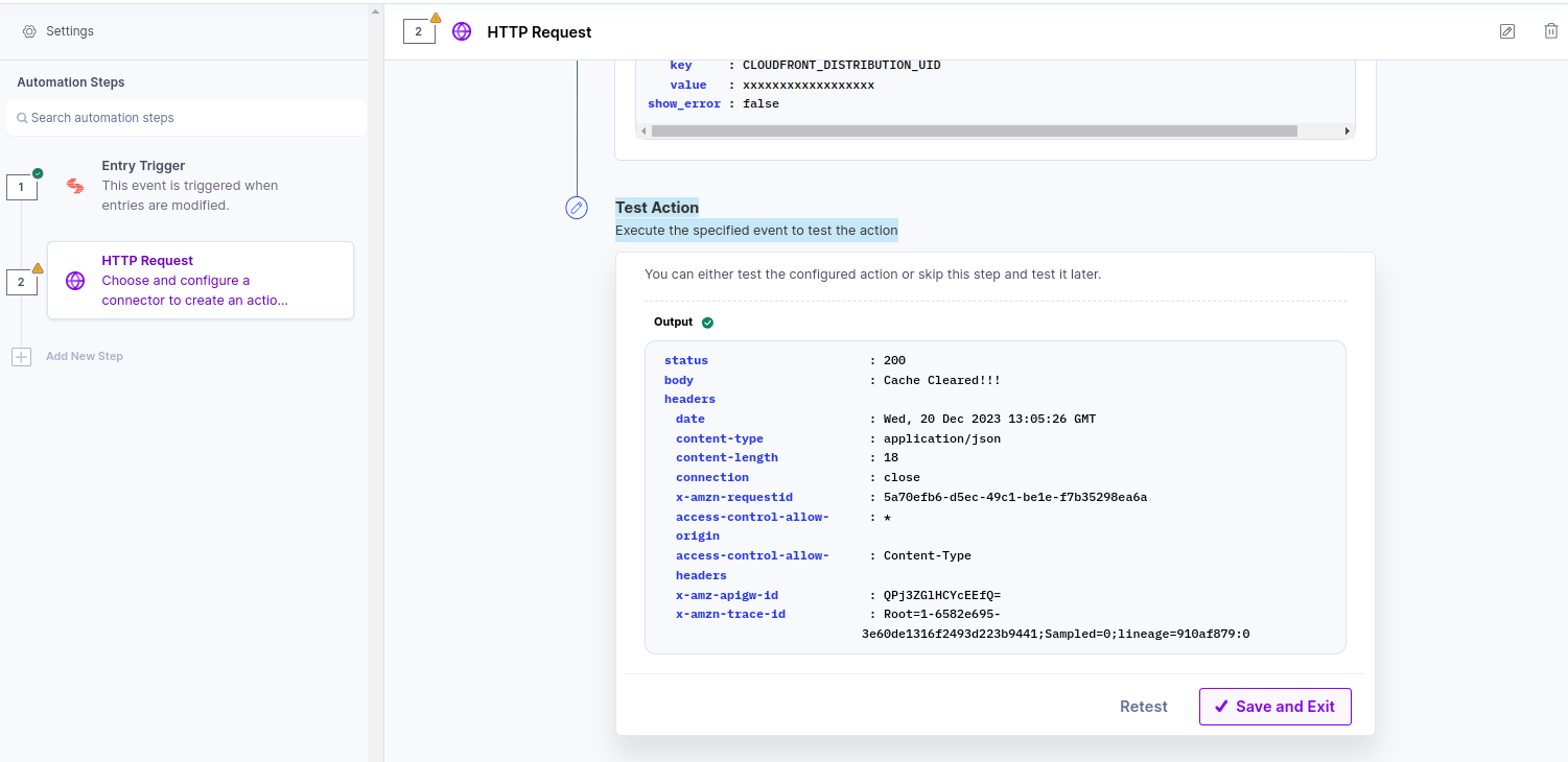
Task: Click the edit pencil icon in header
Action: click(x=1506, y=31)
